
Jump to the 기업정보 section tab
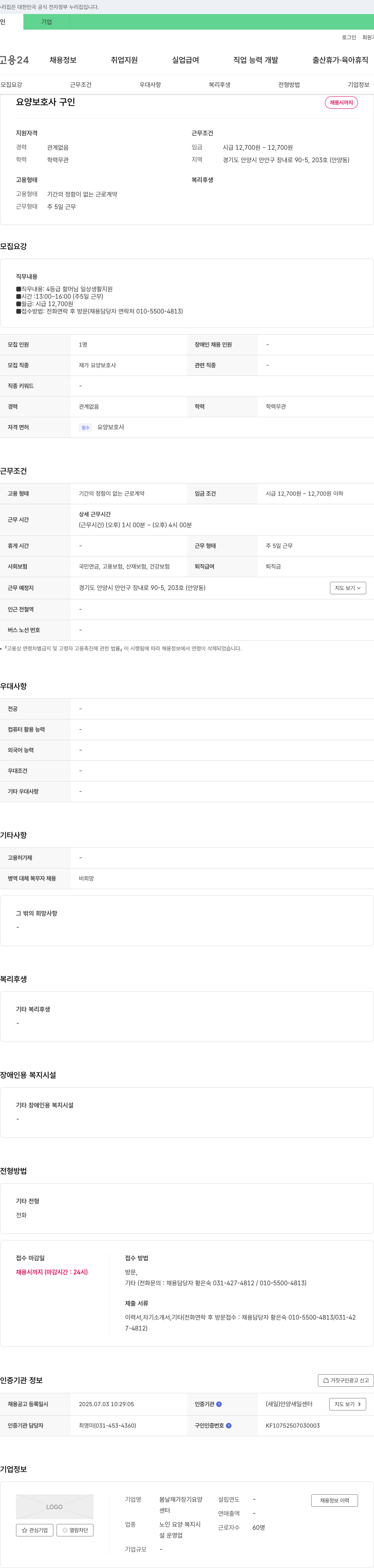(x=358, y=85)
